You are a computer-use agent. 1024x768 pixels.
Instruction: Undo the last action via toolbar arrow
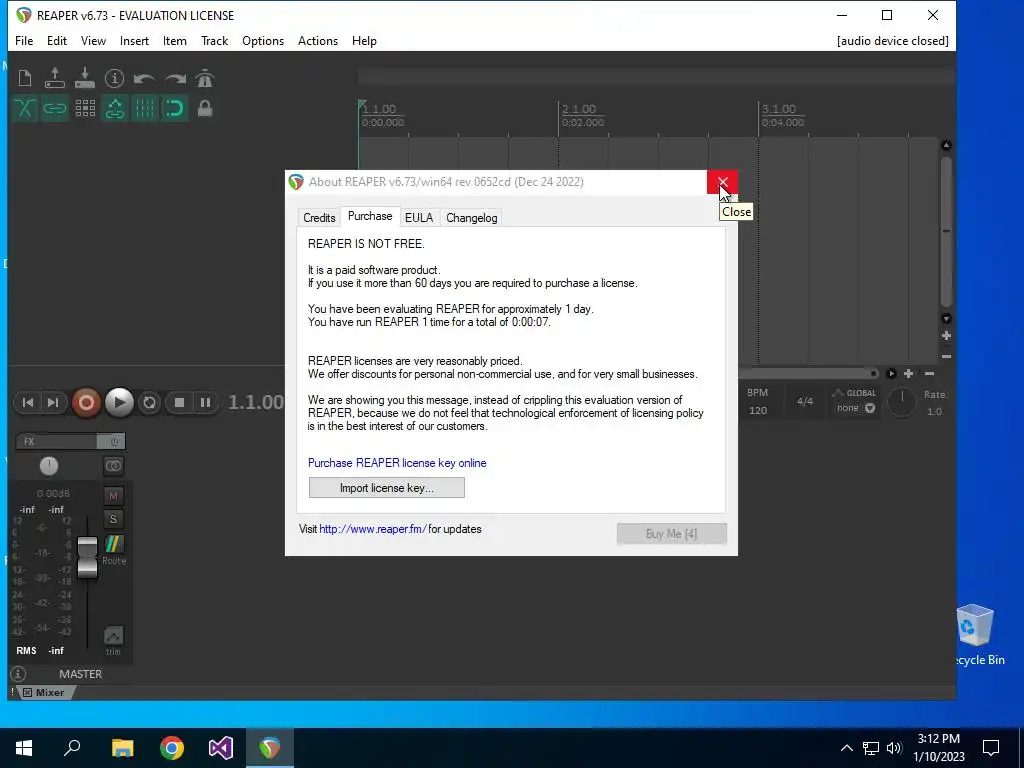point(144,78)
